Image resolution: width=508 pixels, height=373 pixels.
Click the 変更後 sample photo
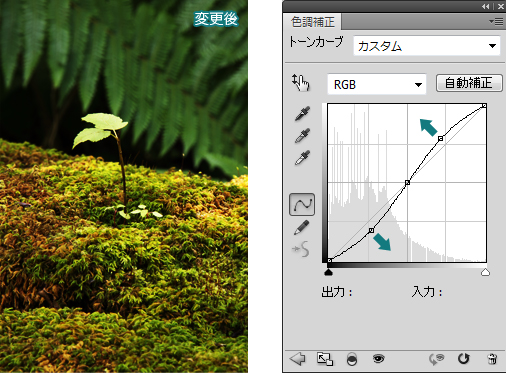(124, 186)
